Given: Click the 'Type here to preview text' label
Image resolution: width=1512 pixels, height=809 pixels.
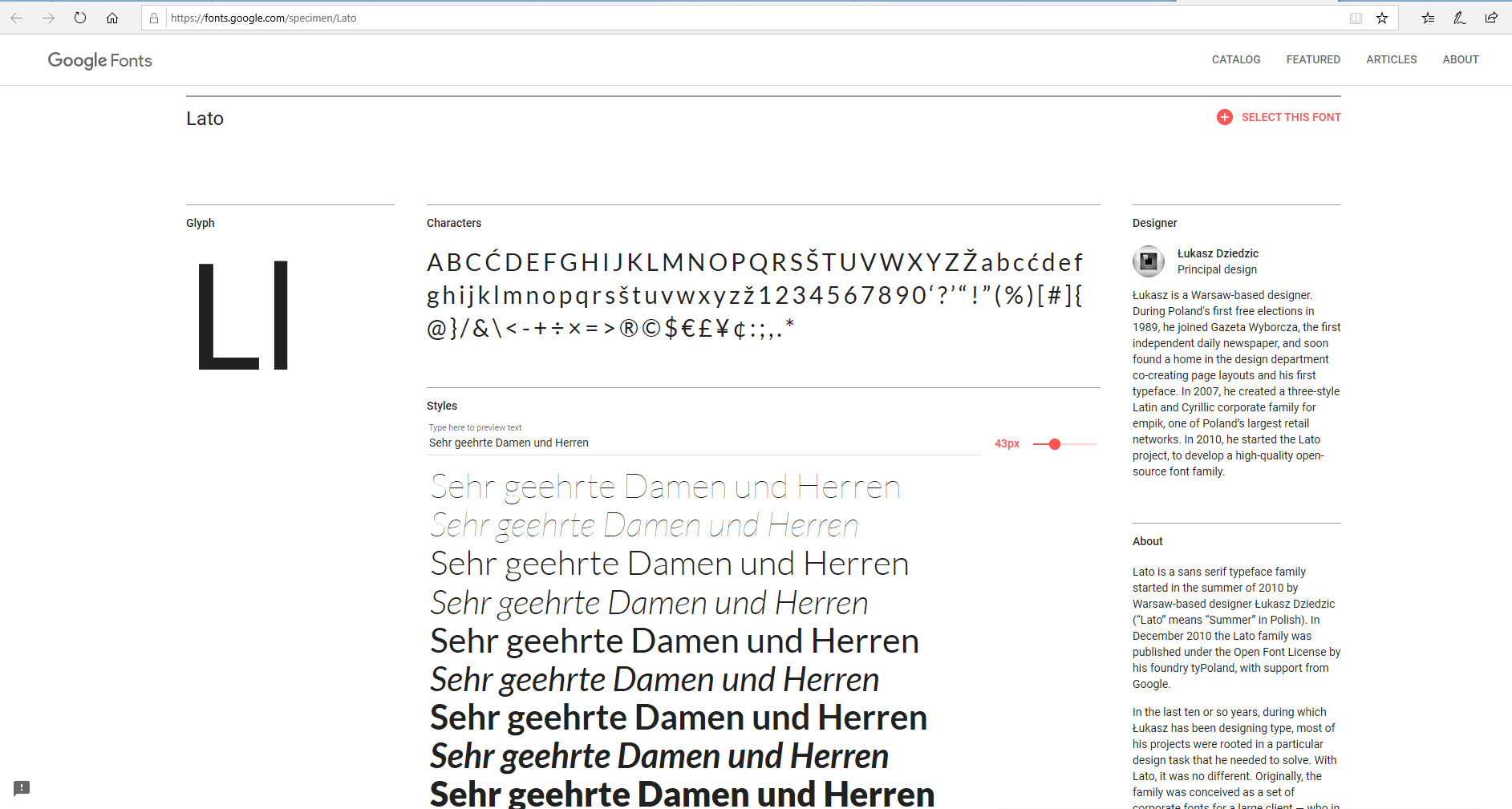Looking at the screenshot, I should [475, 427].
